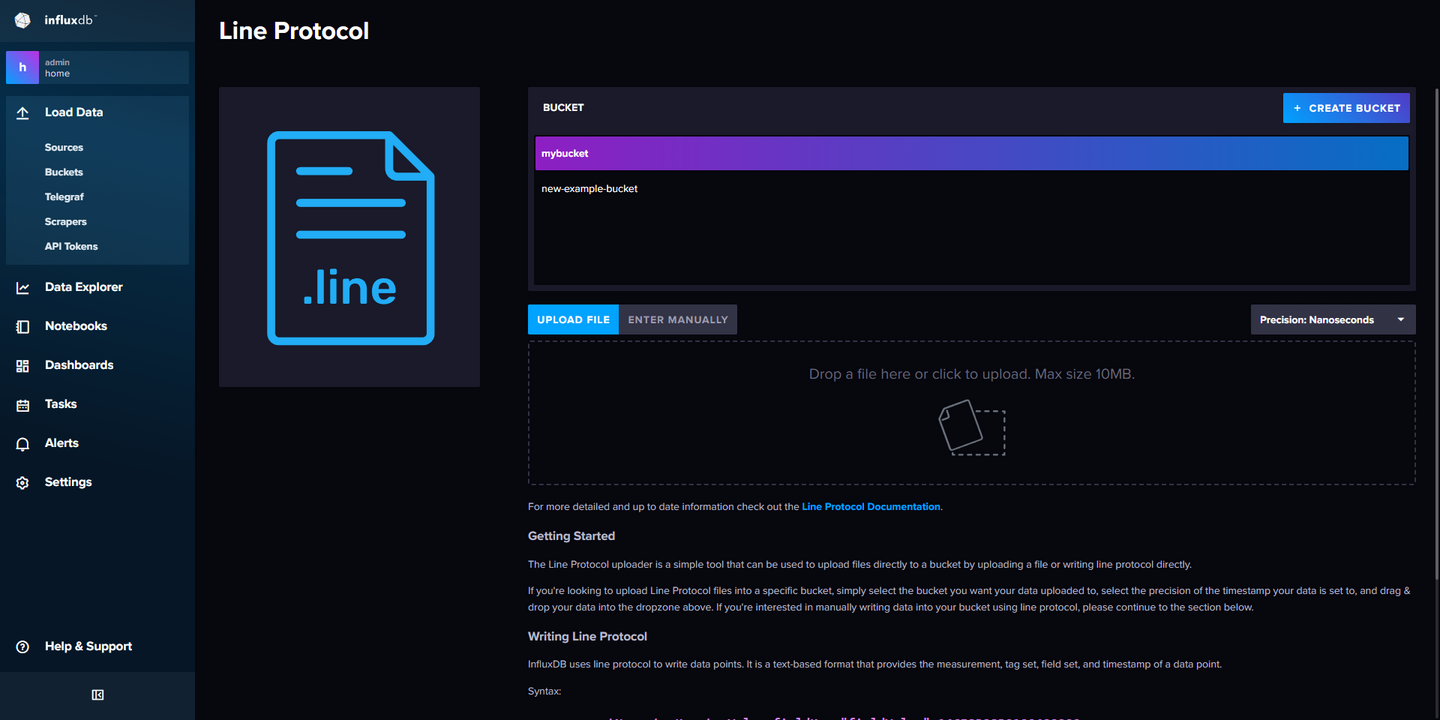This screenshot has width=1440, height=720.
Task: Click the Create Bucket button
Action: tap(1346, 108)
